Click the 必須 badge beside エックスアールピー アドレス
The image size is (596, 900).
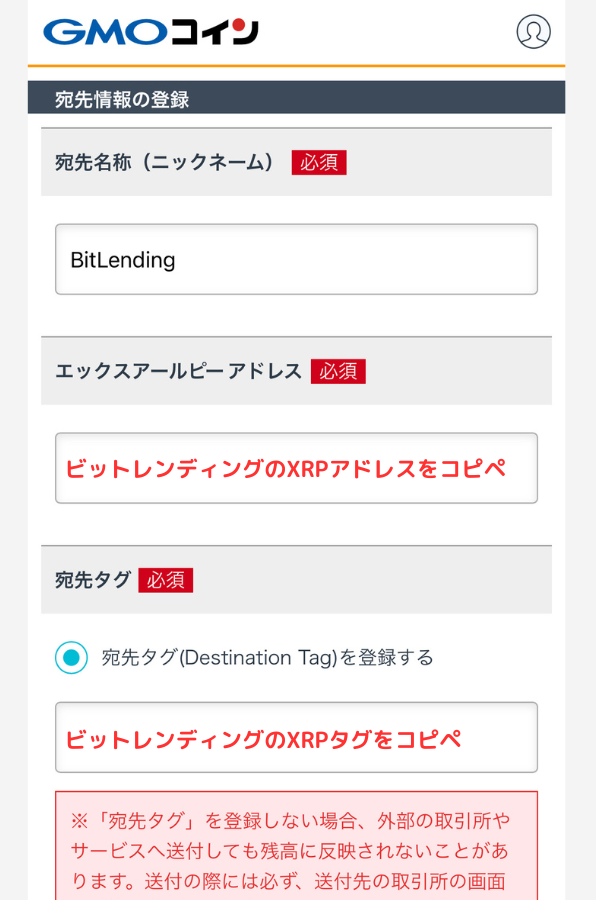click(338, 371)
